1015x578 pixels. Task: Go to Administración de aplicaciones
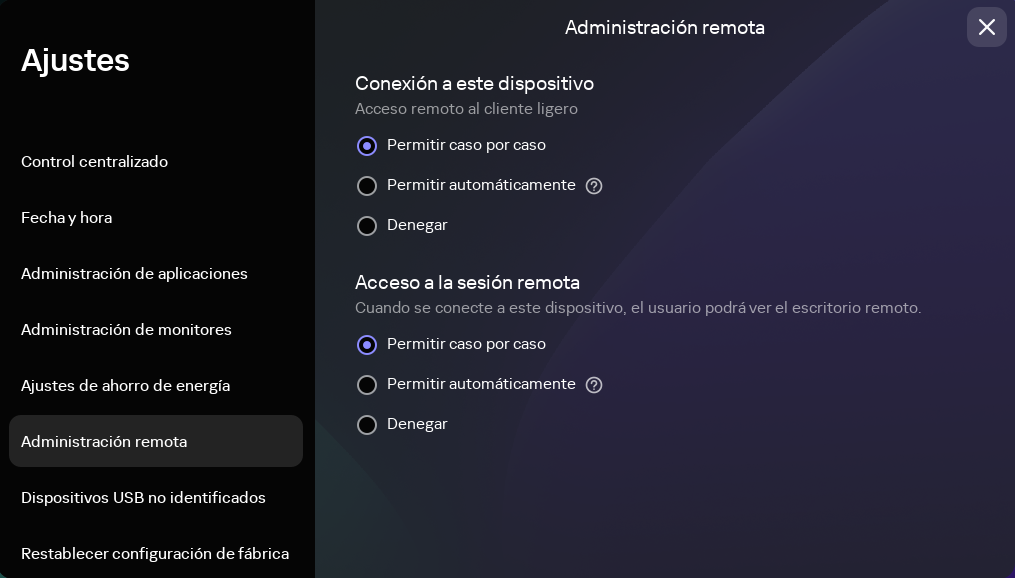[135, 274]
